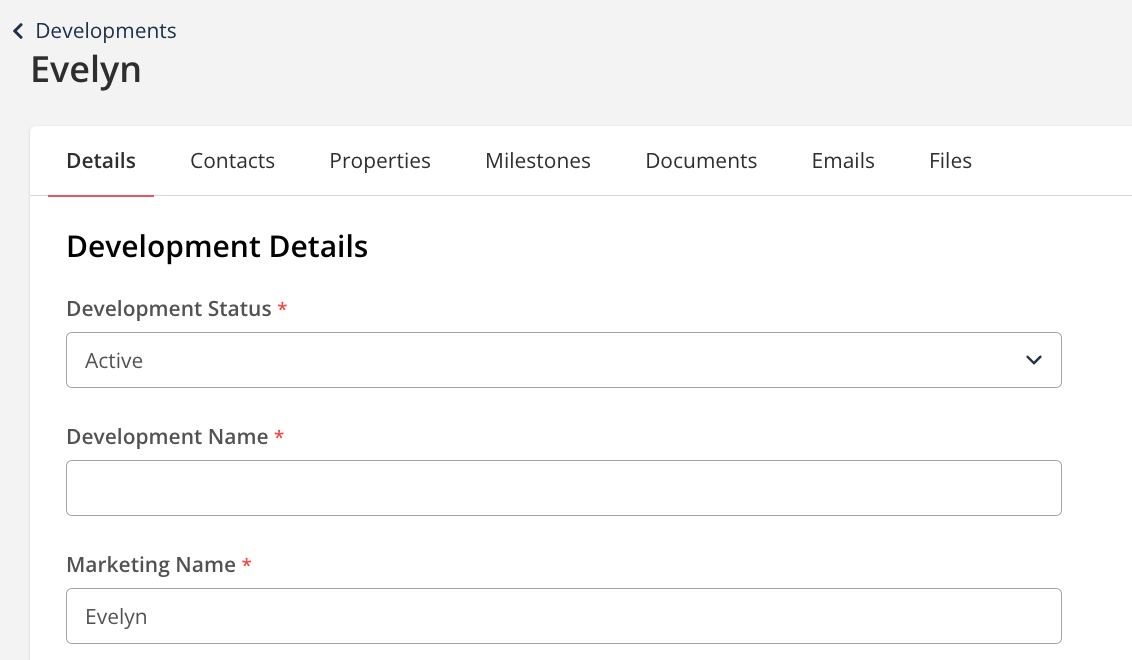View the Milestones tab
Screen dimensions: 1132x660
538,161
